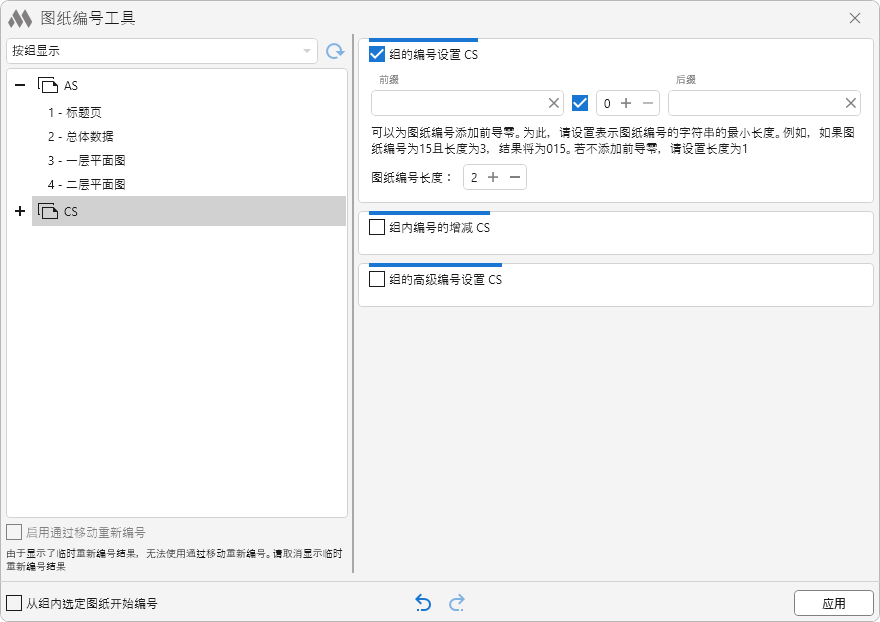Image resolution: width=880 pixels, height=622 pixels.
Task: Decrease the start number with minus
Action: click(x=648, y=103)
